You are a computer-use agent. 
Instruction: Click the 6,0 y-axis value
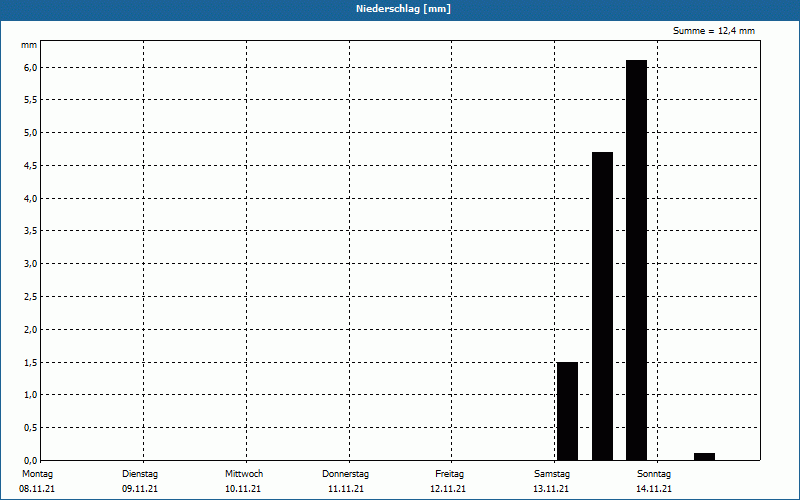tap(31, 67)
